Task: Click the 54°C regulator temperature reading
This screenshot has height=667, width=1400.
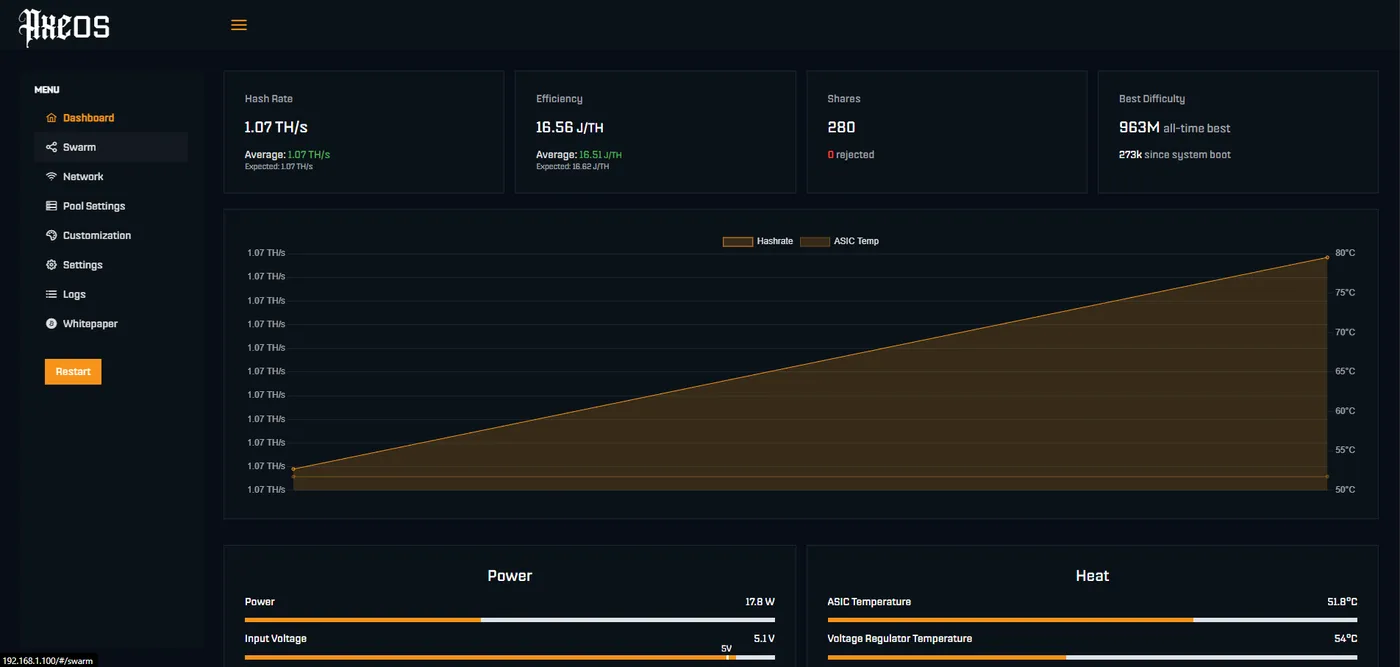Action: [x=1346, y=639]
